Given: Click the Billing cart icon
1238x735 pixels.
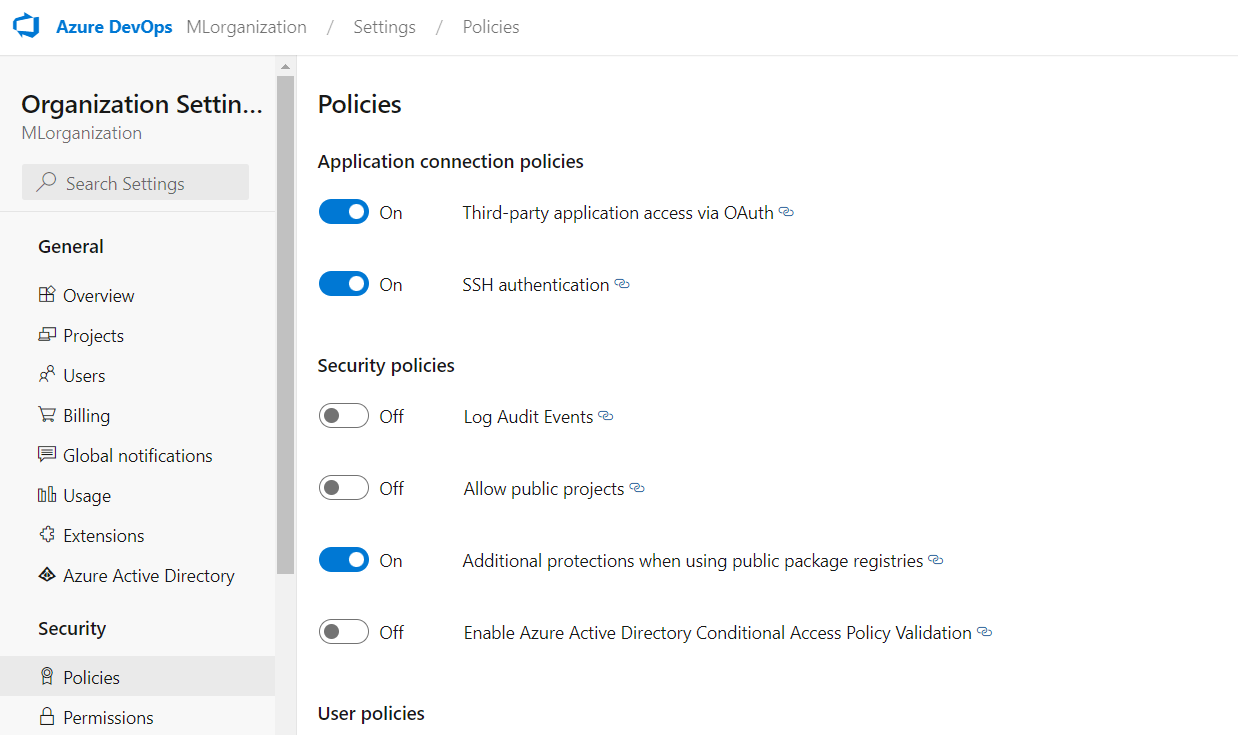Looking at the screenshot, I should click(x=46, y=415).
